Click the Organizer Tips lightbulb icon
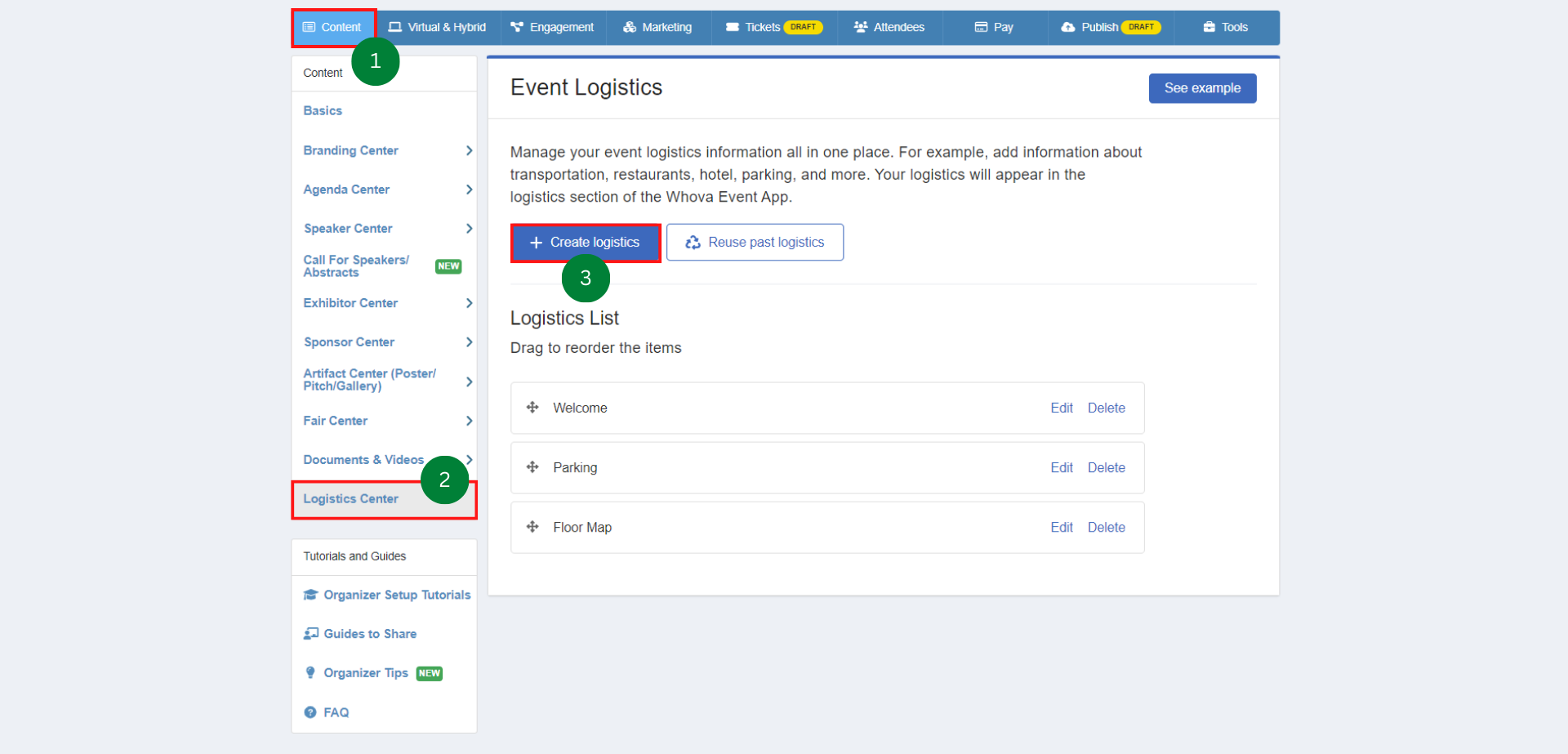The width and height of the screenshot is (1568, 754). (x=310, y=672)
